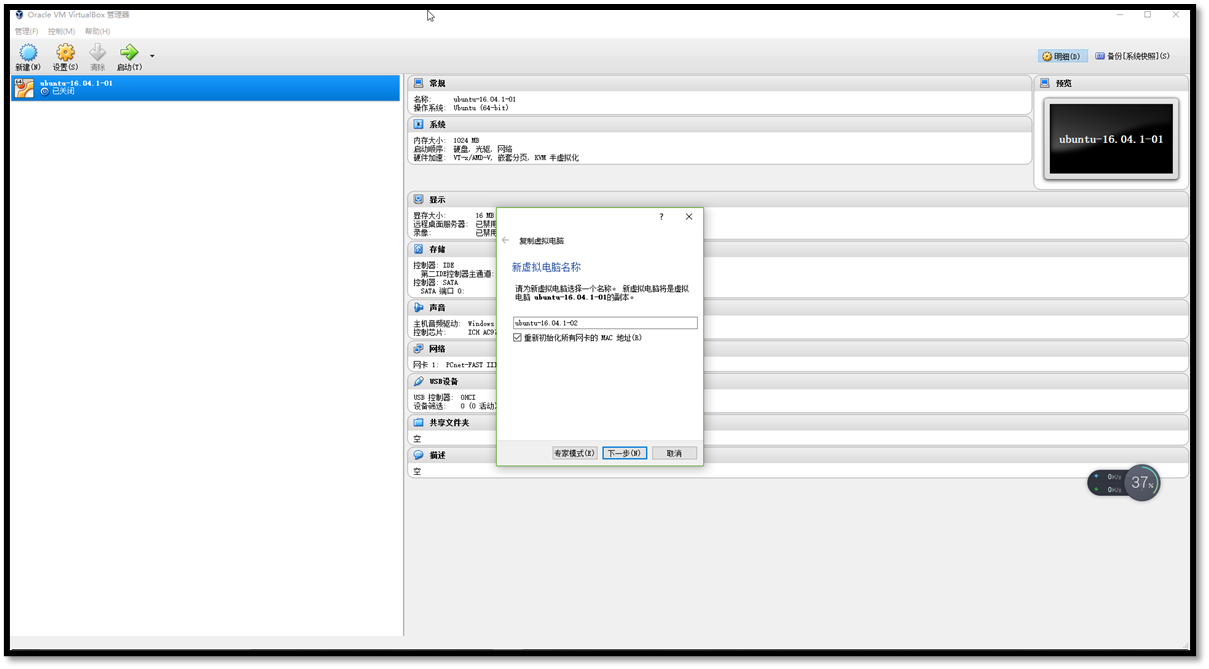Click the 下一步(N) button
Viewport: 1209px width, 669px height.
[x=624, y=453]
